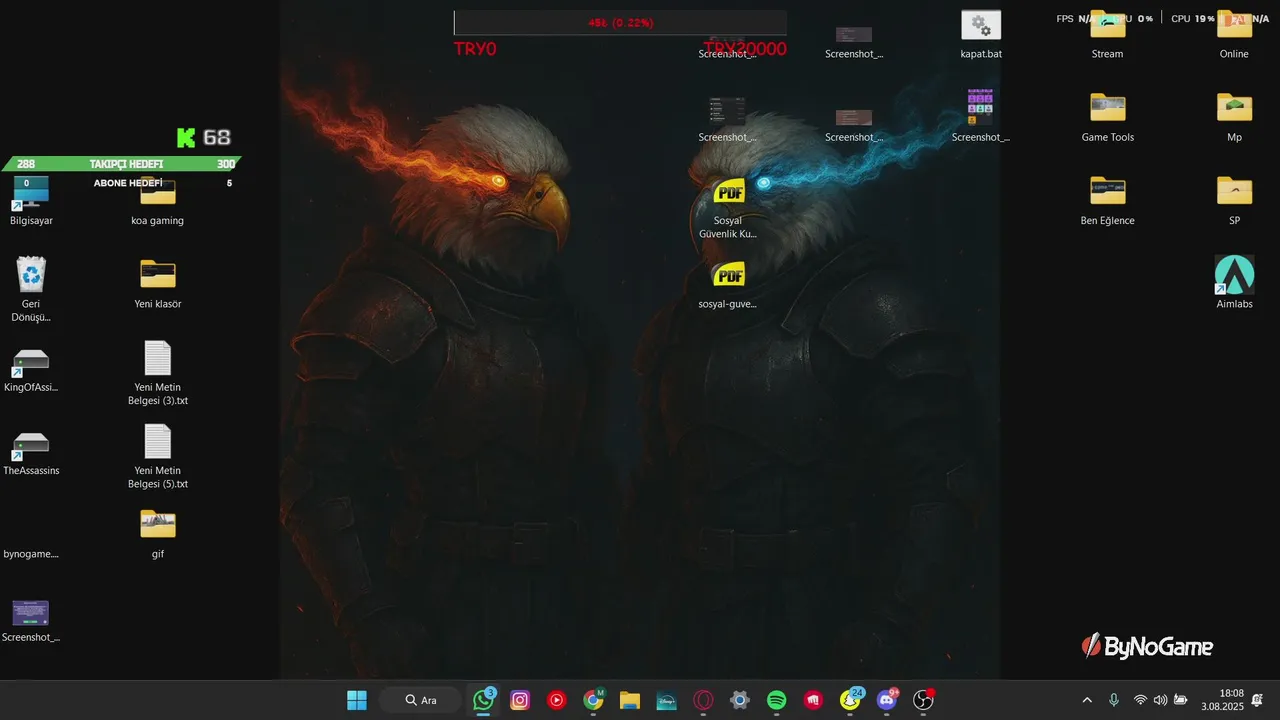Click the Ara search box
This screenshot has height=720, width=1280.
tap(421, 700)
